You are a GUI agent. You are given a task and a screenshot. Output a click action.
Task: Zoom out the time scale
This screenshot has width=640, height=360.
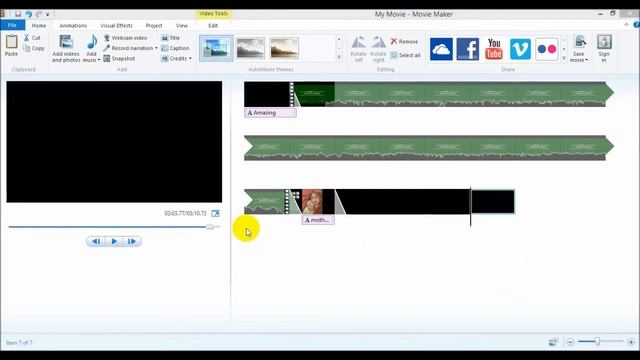(x=570, y=342)
